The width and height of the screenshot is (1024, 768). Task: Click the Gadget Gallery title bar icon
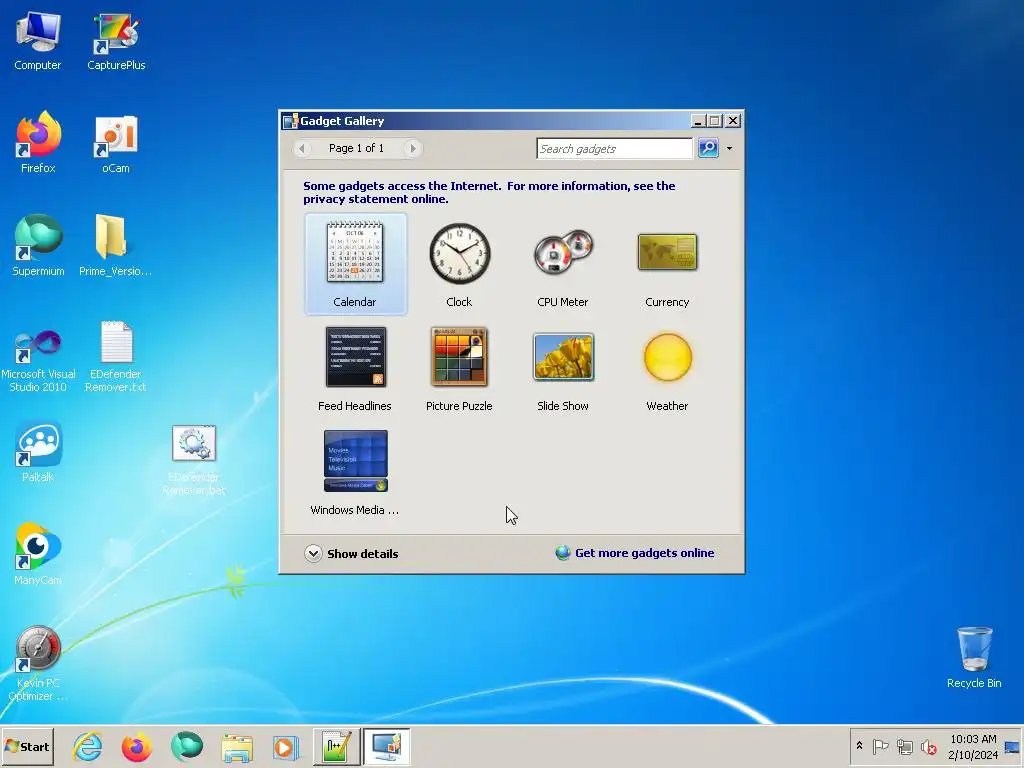[290, 121]
